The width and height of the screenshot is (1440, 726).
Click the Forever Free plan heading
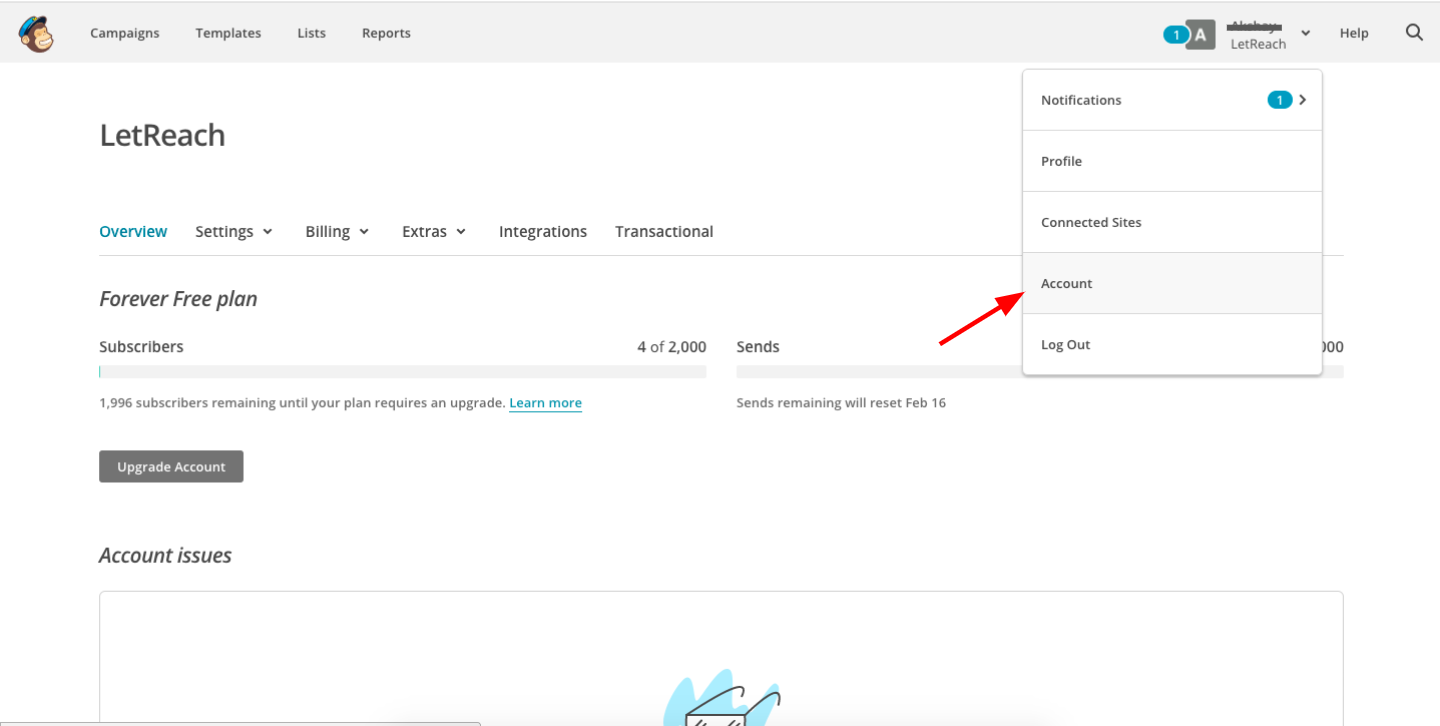pyautogui.click(x=178, y=299)
